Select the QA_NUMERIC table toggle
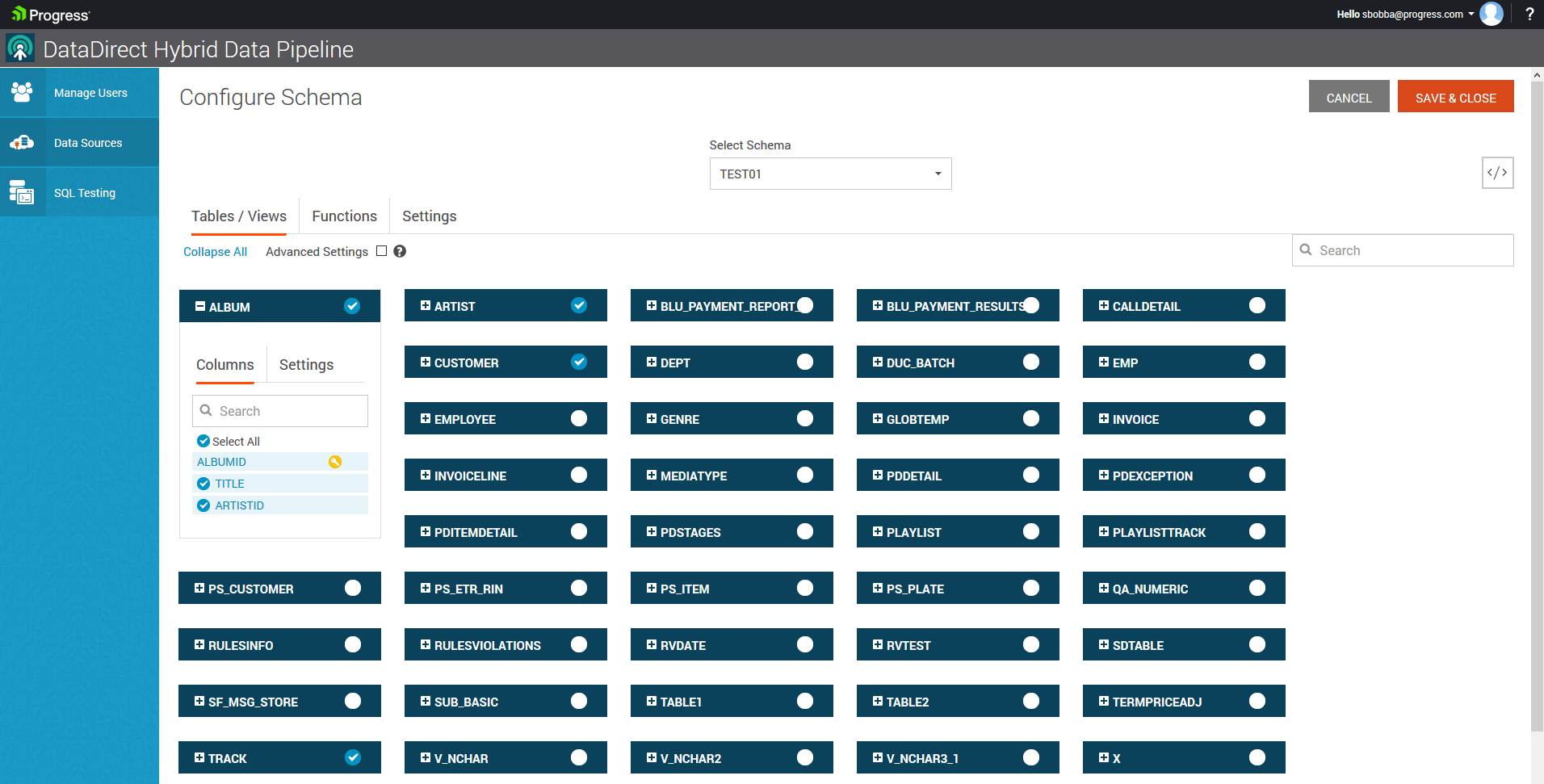This screenshot has width=1544, height=784. point(1257,588)
